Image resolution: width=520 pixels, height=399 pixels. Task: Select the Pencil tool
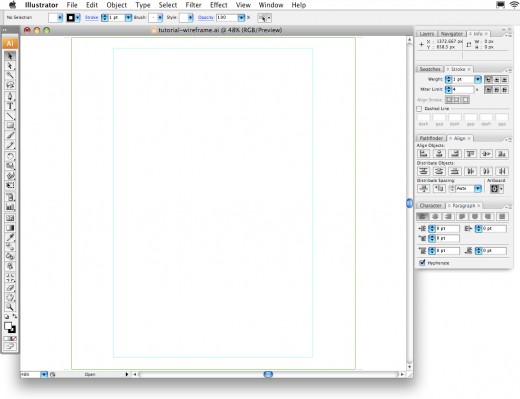pos(10,145)
